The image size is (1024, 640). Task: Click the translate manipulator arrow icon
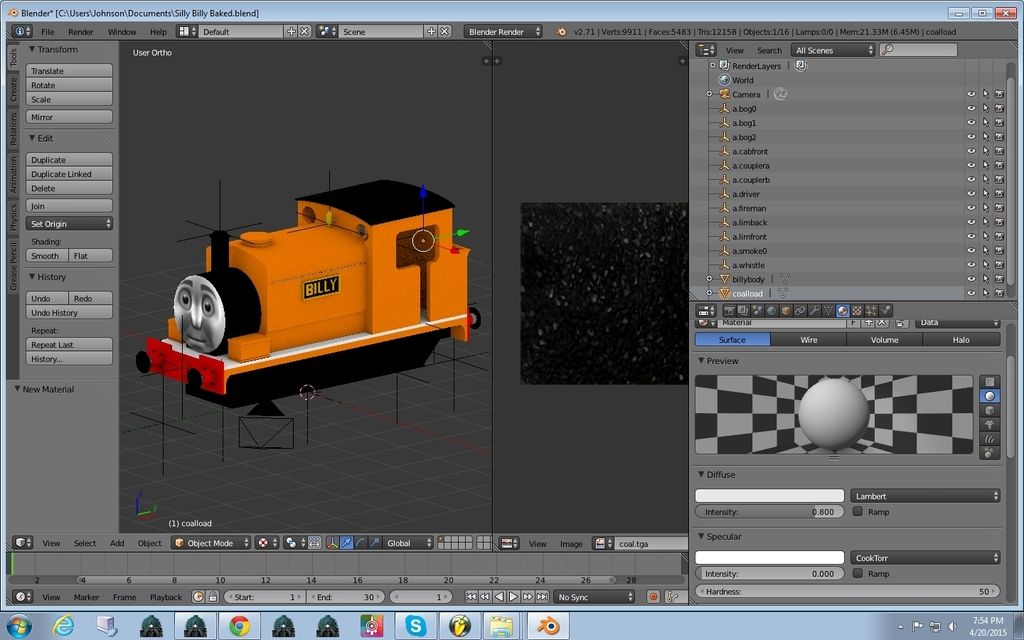[346, 543]
